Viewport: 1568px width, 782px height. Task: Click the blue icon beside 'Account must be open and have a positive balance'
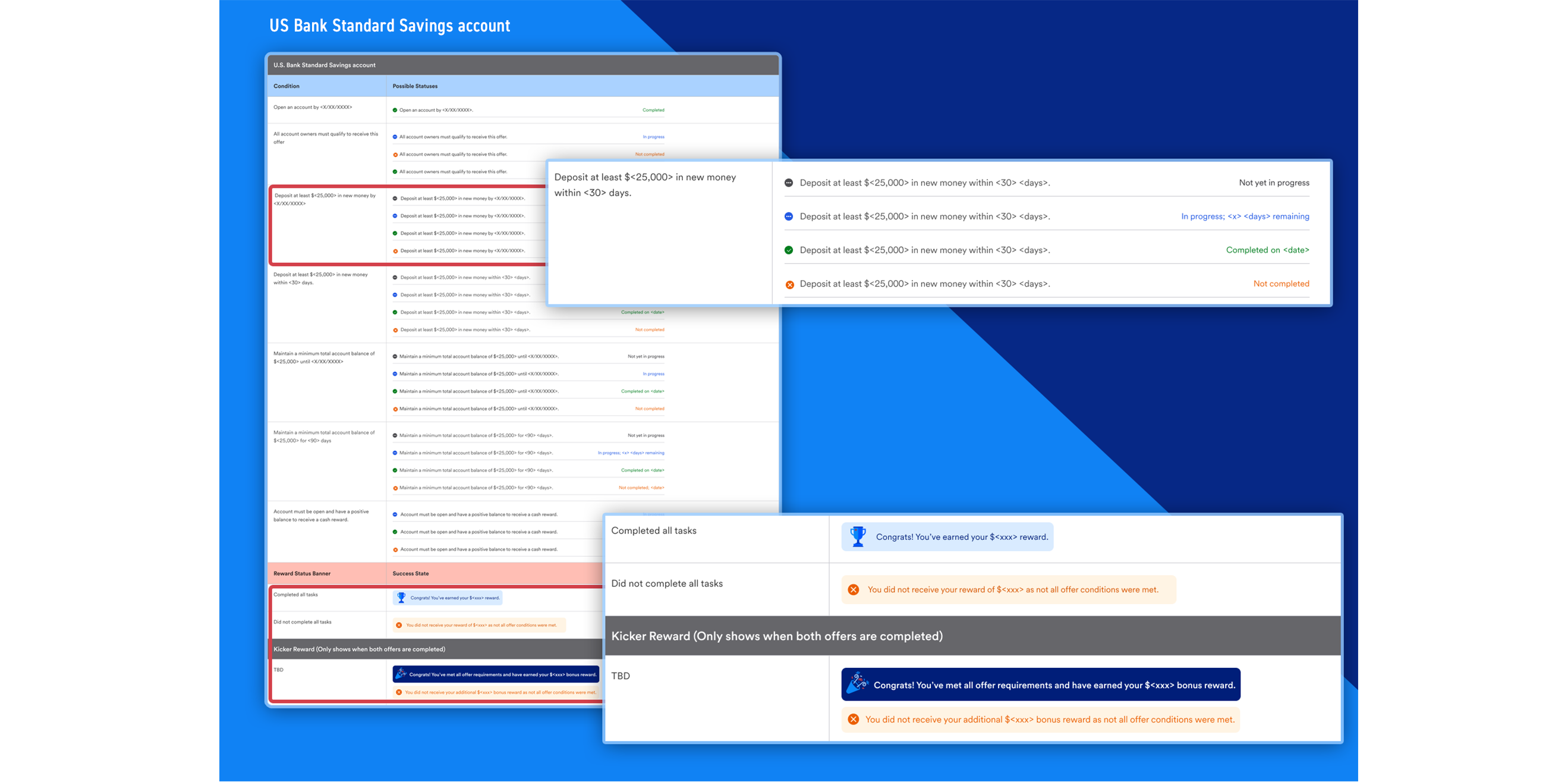[395, 514]
